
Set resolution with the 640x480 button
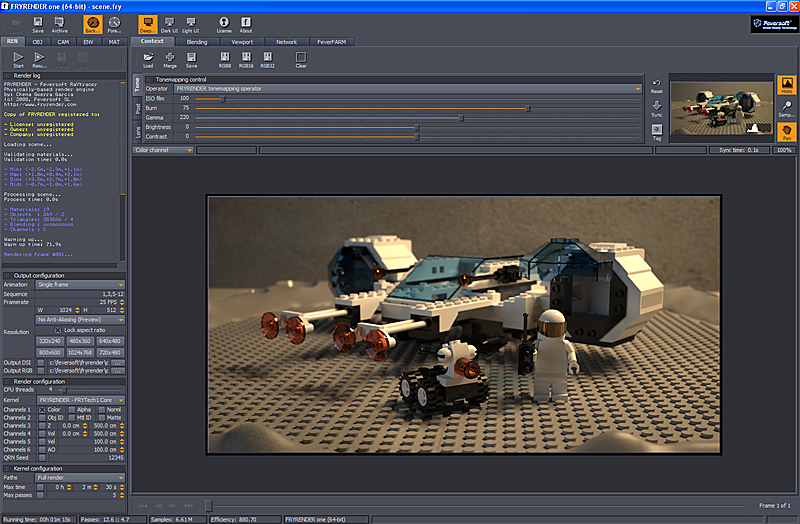click(110, 340)
